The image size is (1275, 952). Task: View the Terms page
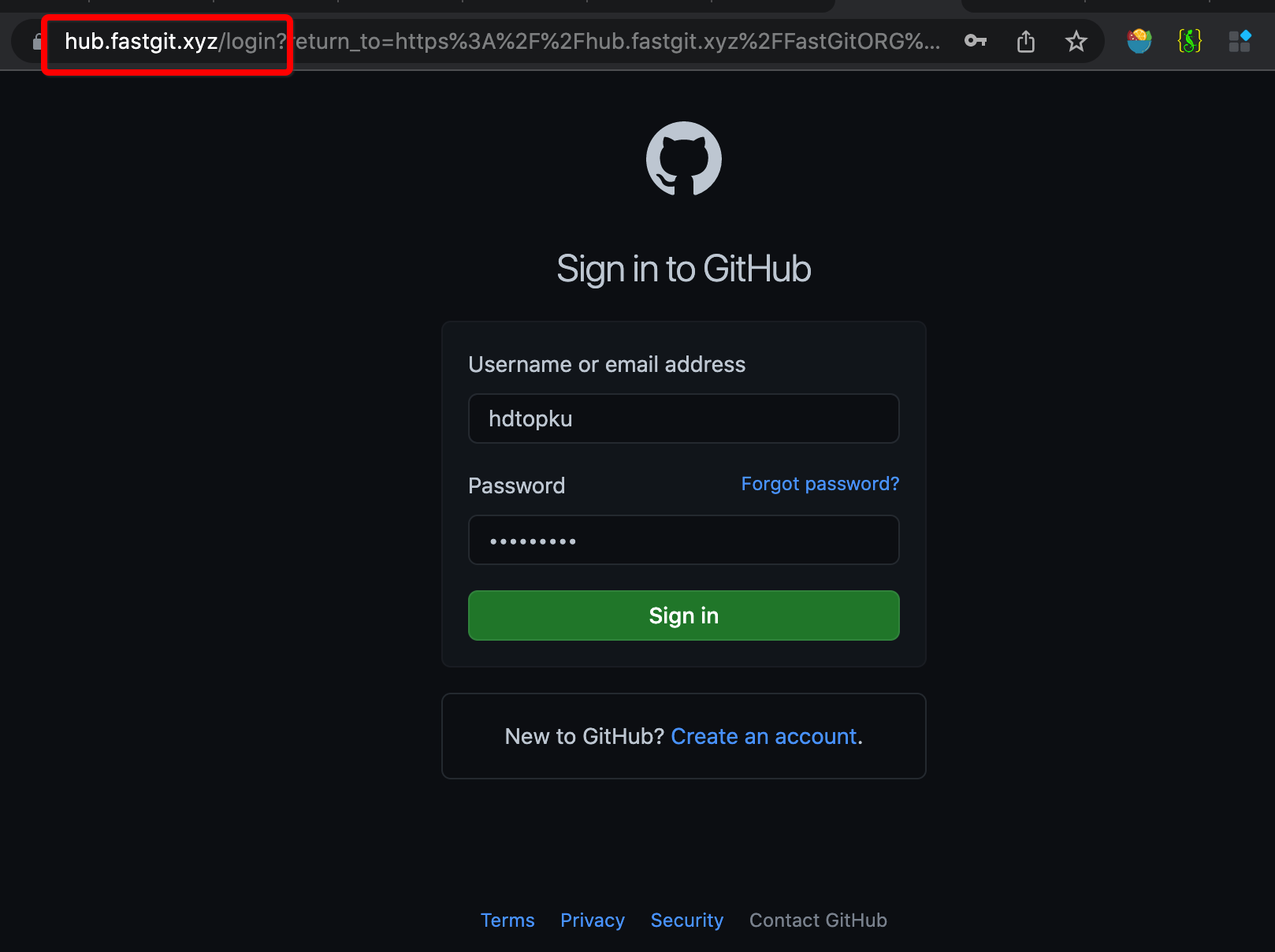507,920
